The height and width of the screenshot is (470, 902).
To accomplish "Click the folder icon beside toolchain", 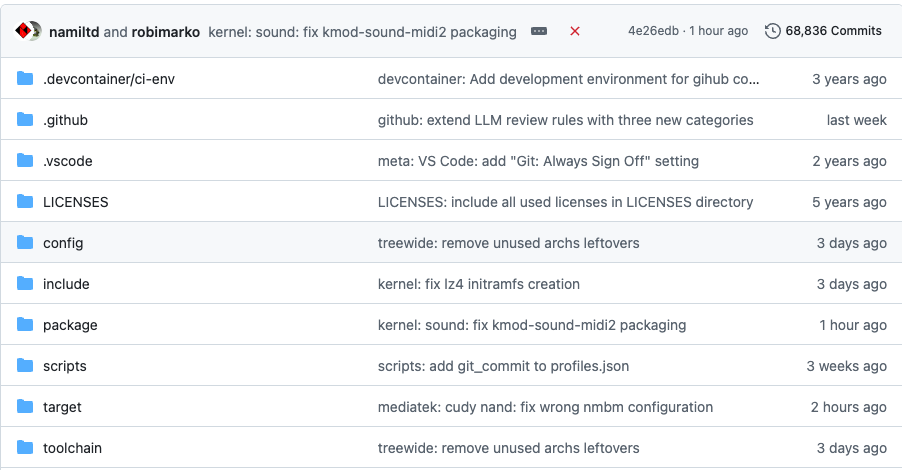I will tap(25, 447).
